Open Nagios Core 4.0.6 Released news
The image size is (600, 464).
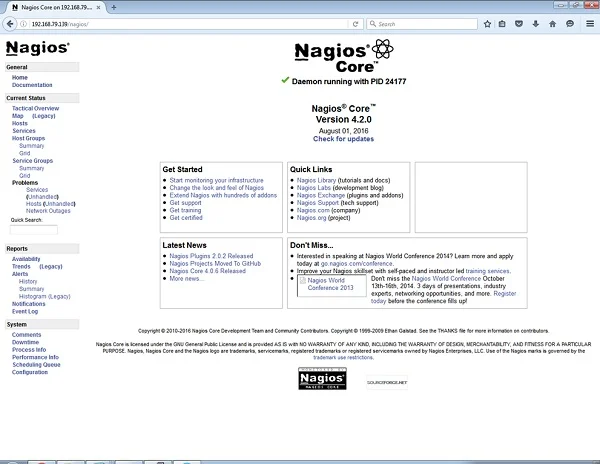pyautogui.click(x=207, y=271)
